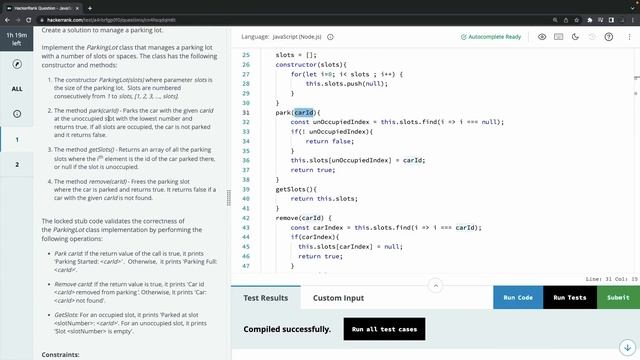
Task: Click 'return this.slots;' on line 40
Action: click(x=324, y=199)
